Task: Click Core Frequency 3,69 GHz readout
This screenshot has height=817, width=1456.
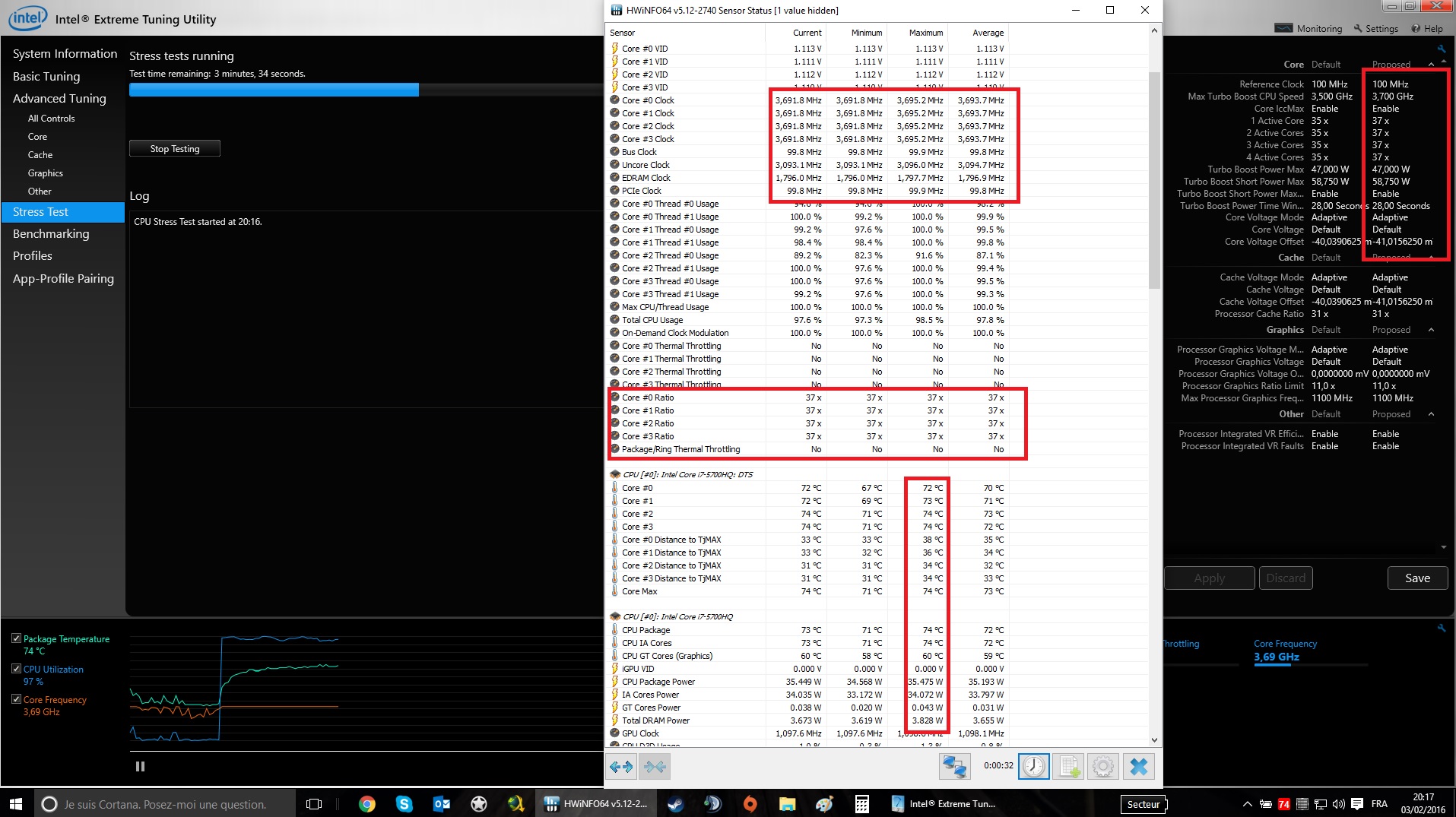Action: 1277,657
